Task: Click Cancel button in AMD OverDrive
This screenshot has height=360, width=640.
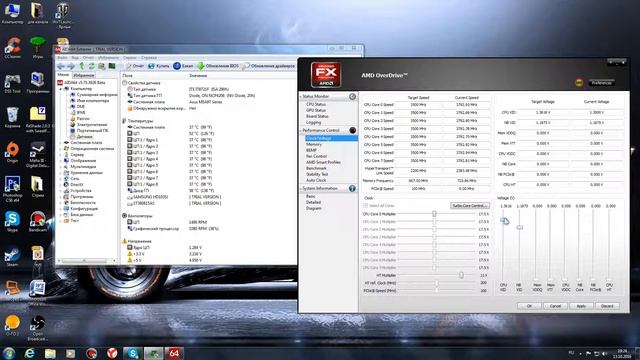Action: point(555,306)
